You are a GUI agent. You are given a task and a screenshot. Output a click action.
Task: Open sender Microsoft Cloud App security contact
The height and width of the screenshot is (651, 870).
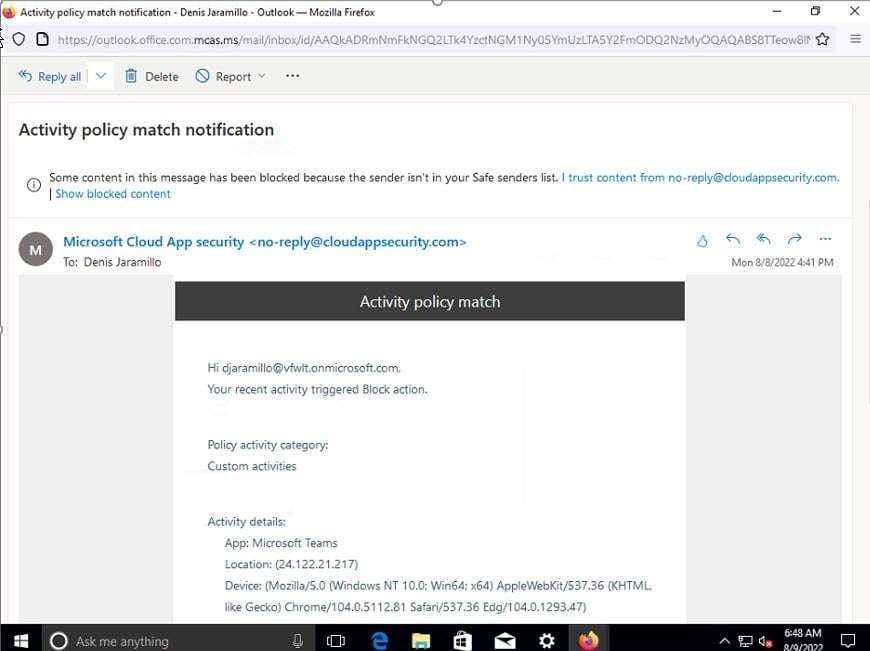[265, 242]
